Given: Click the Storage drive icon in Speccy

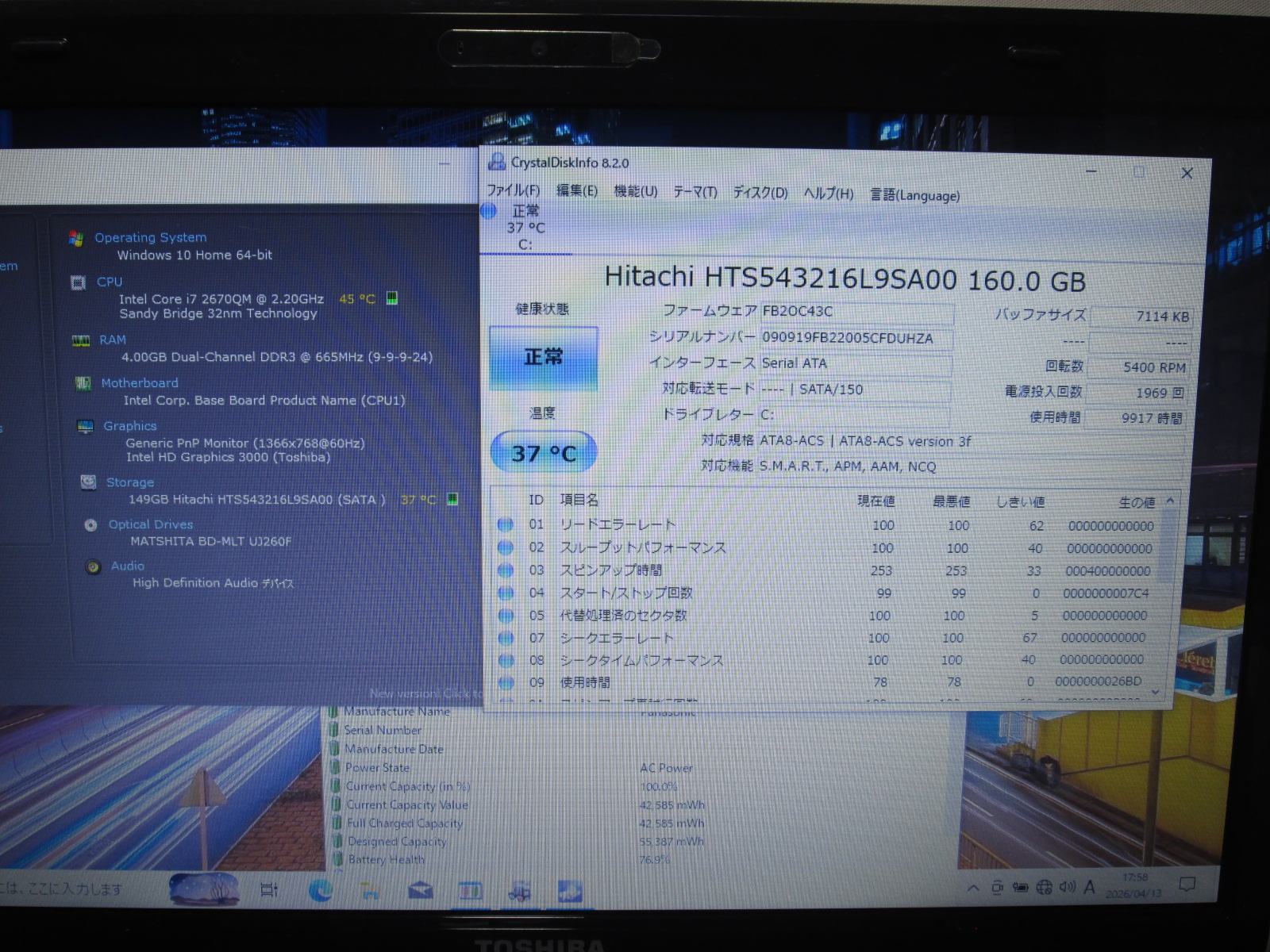Looking at the screenshot, I should (x=88, y=482).
